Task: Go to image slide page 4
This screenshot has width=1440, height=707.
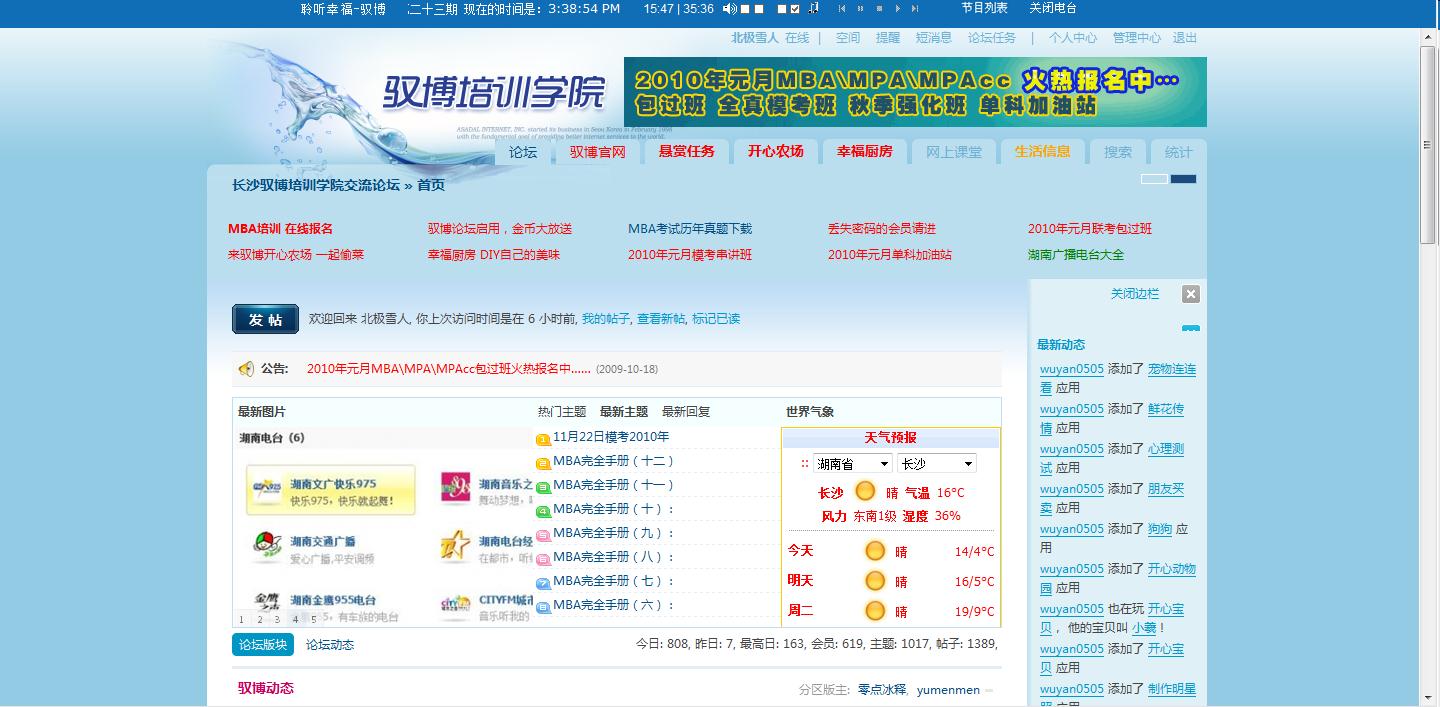Action: click(295, 619)
